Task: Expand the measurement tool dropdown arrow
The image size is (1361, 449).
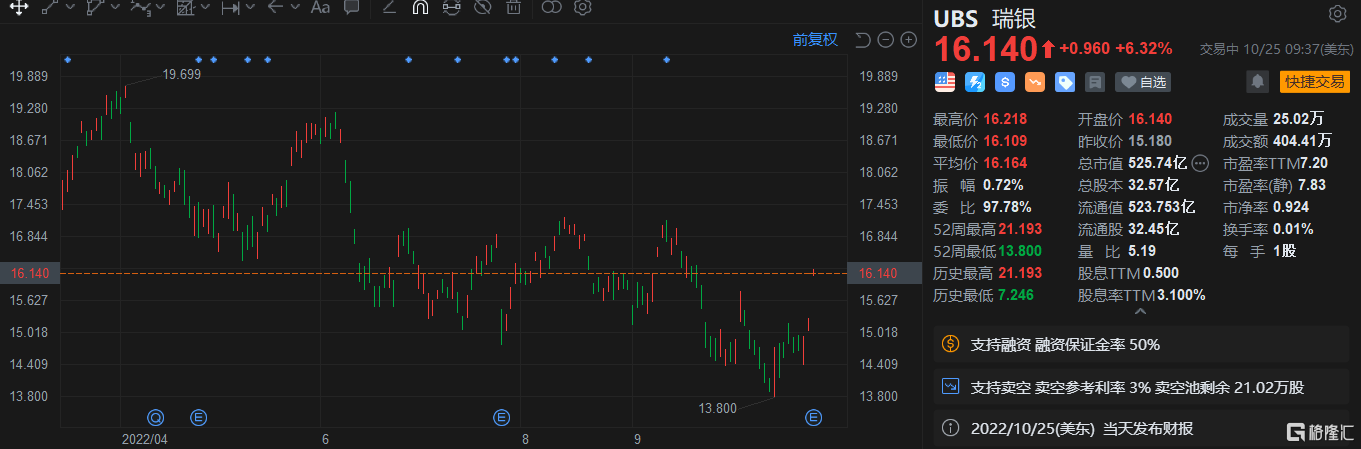Action: pyautogui.click(x=205, y=8)
